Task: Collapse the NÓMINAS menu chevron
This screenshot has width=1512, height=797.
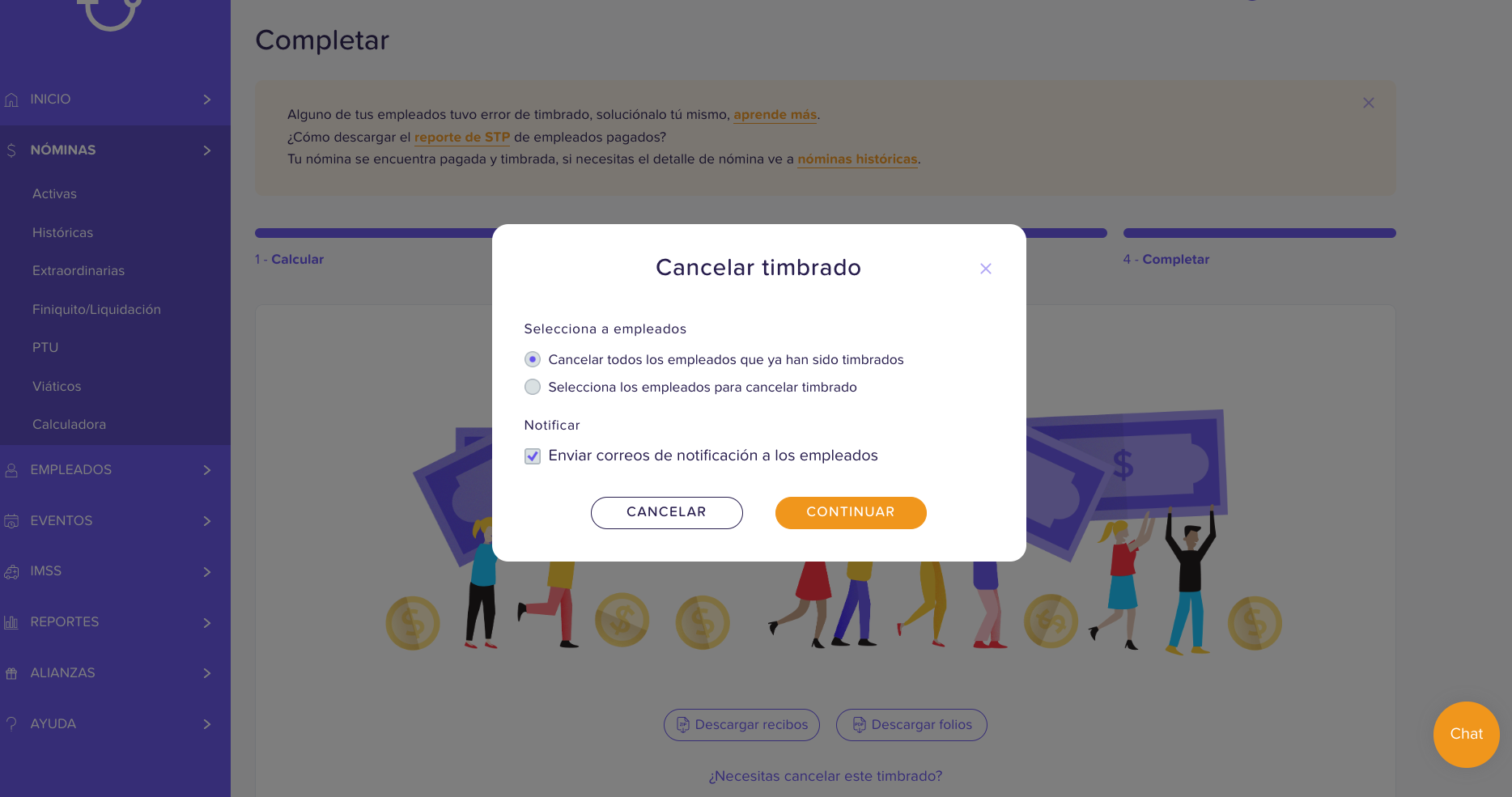Action: click(x=207, y=150)
